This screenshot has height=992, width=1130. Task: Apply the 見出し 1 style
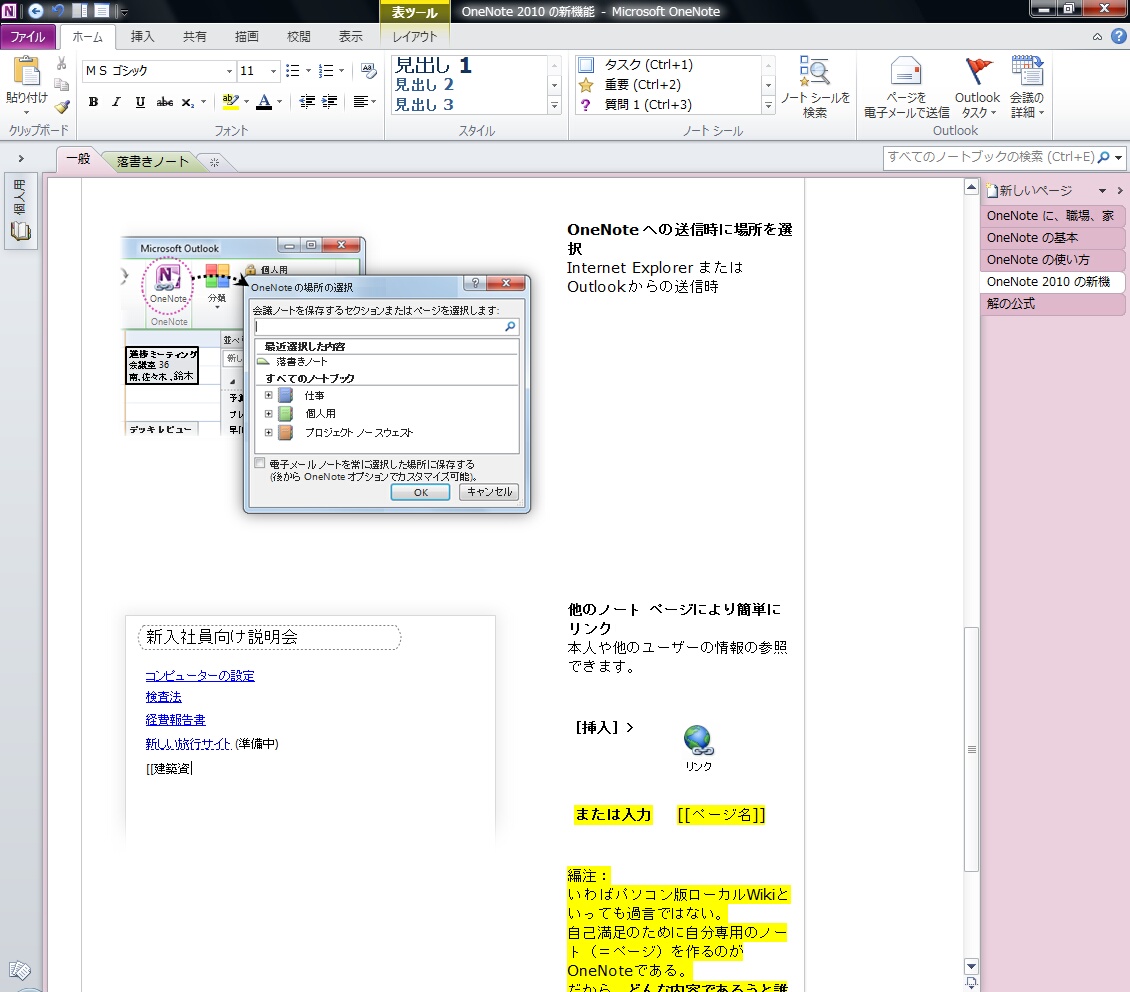[432, 66]
